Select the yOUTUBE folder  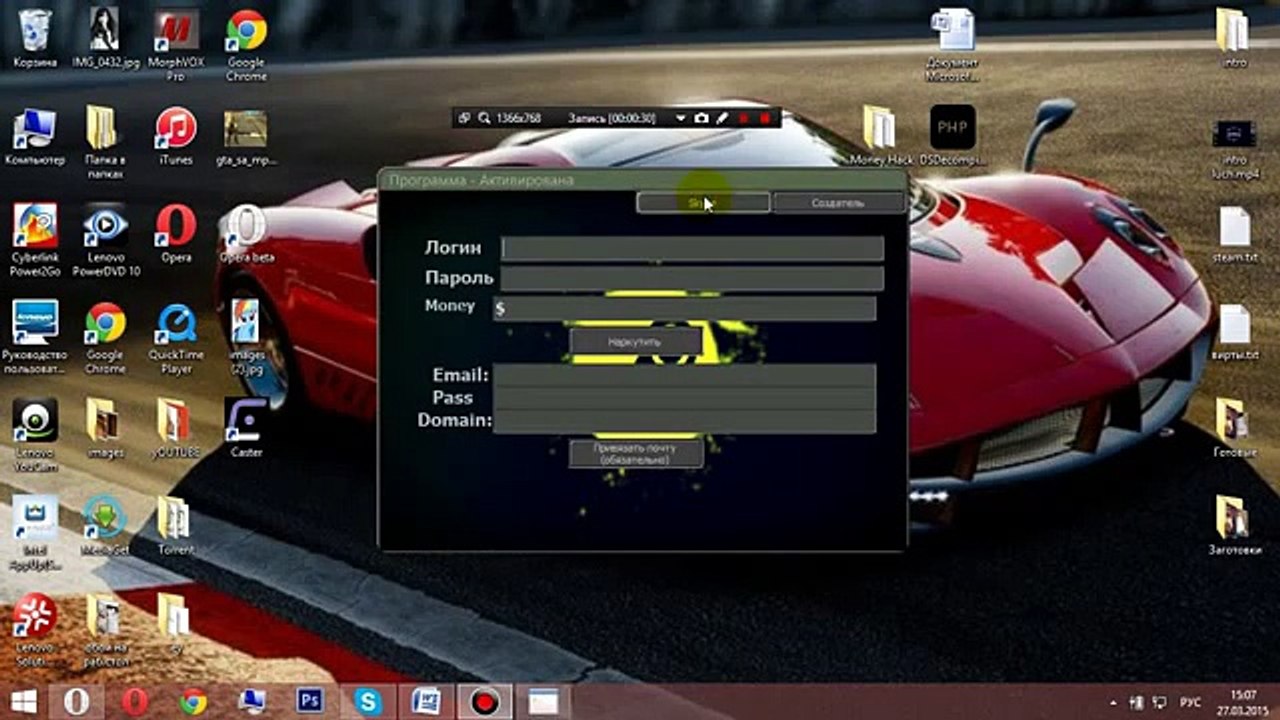[176, 428]
